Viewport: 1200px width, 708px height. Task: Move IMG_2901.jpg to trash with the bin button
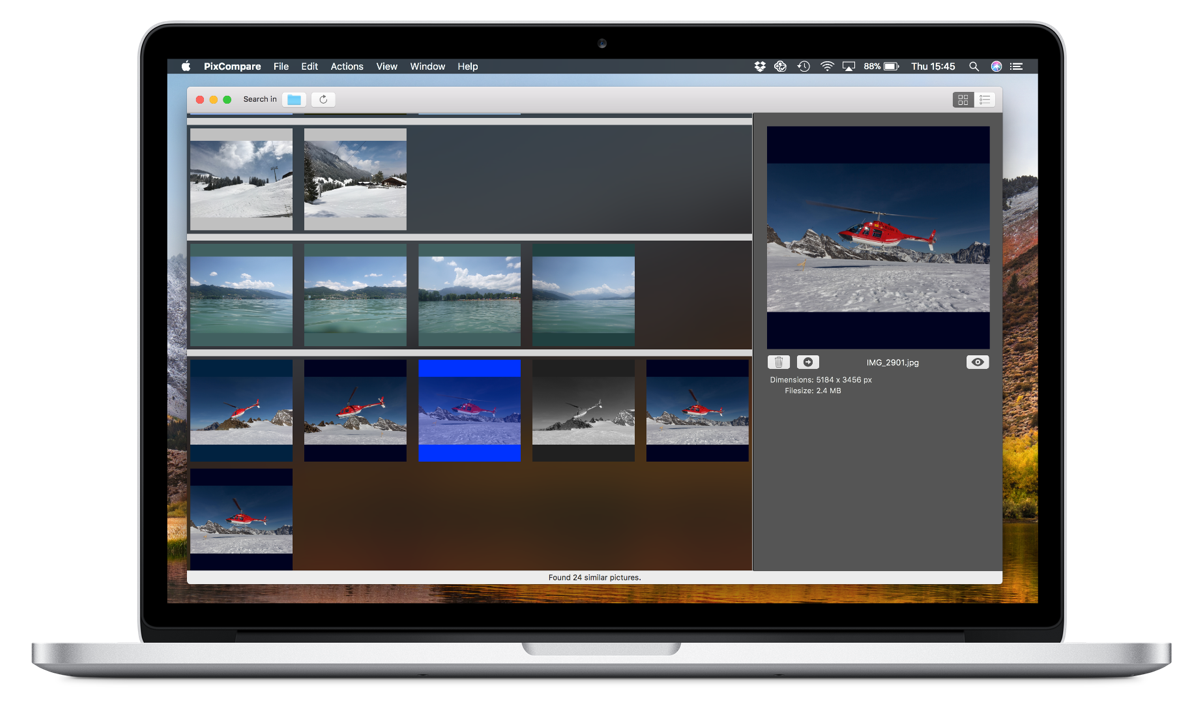click(779, 362)
